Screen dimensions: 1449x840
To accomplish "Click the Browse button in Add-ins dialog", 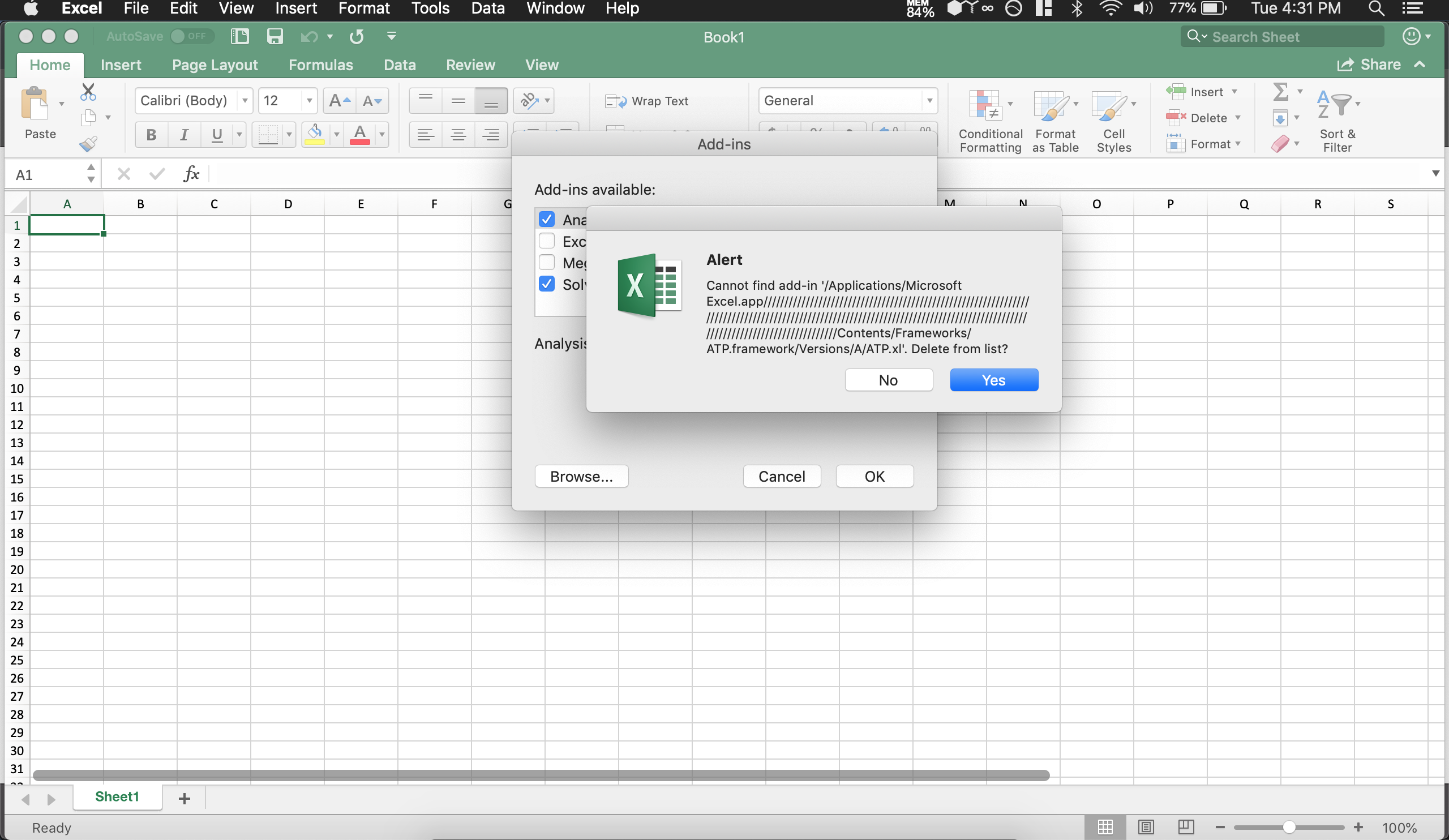I will click(x=581, y=476).
